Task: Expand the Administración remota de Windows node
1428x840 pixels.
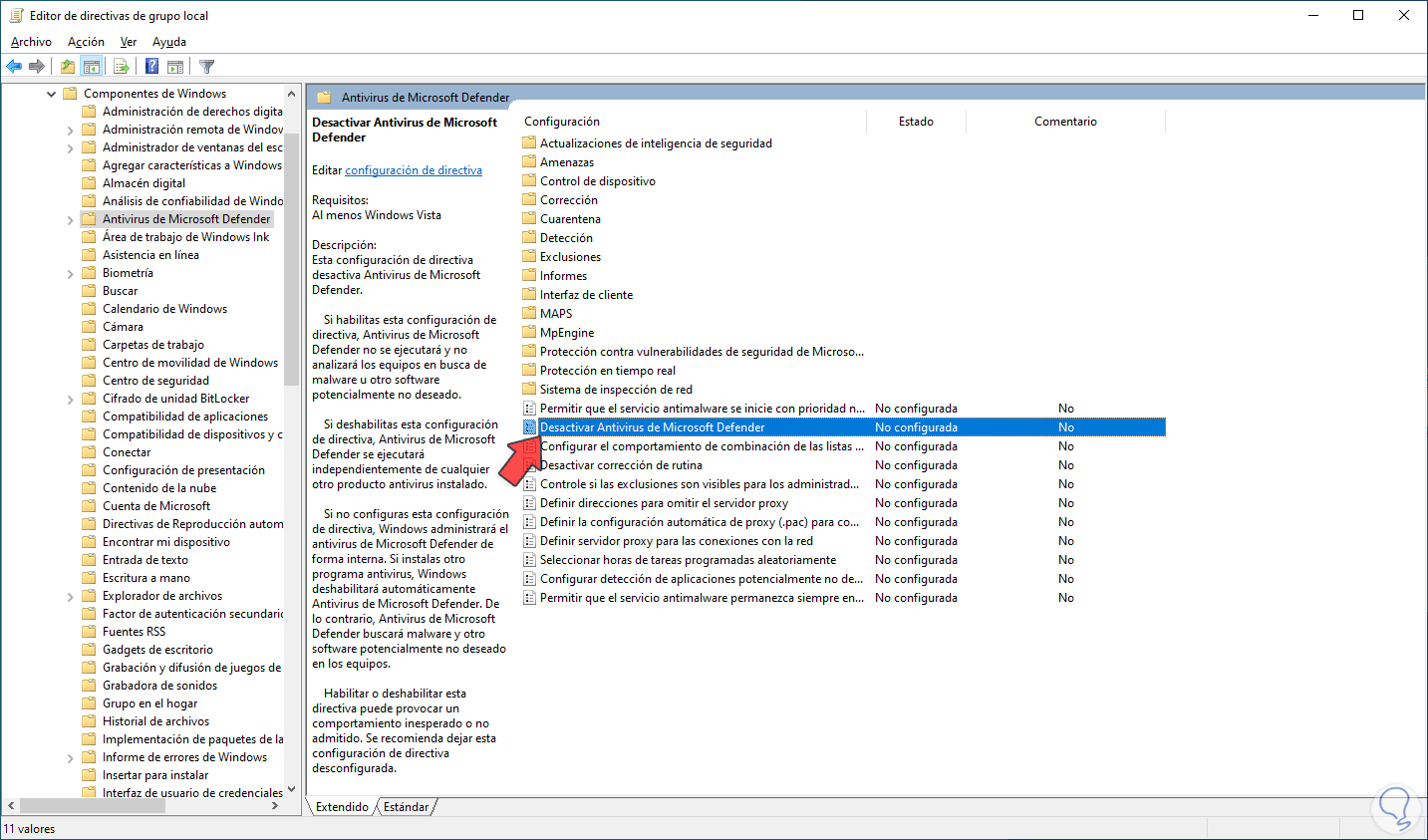Action: [x=70, y=130]
